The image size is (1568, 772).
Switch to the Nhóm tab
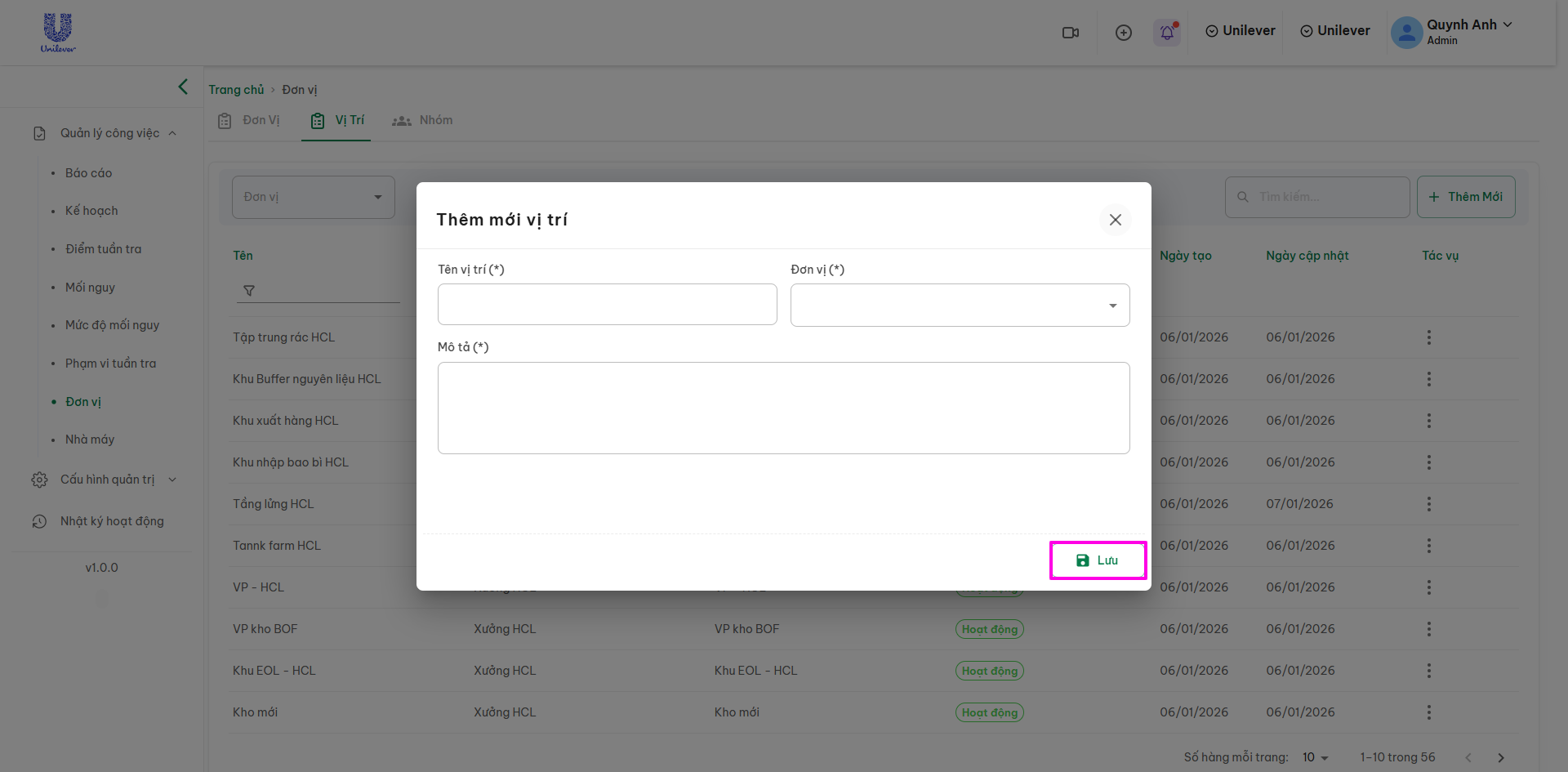(423, 120)
